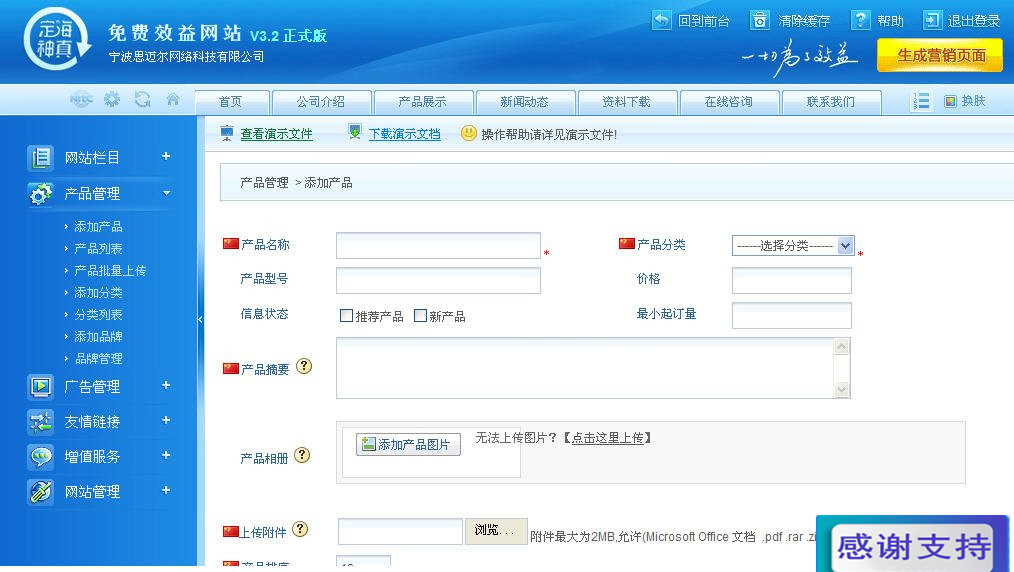Tick the 推荐产品 checkbox

[x=347, y=315]
